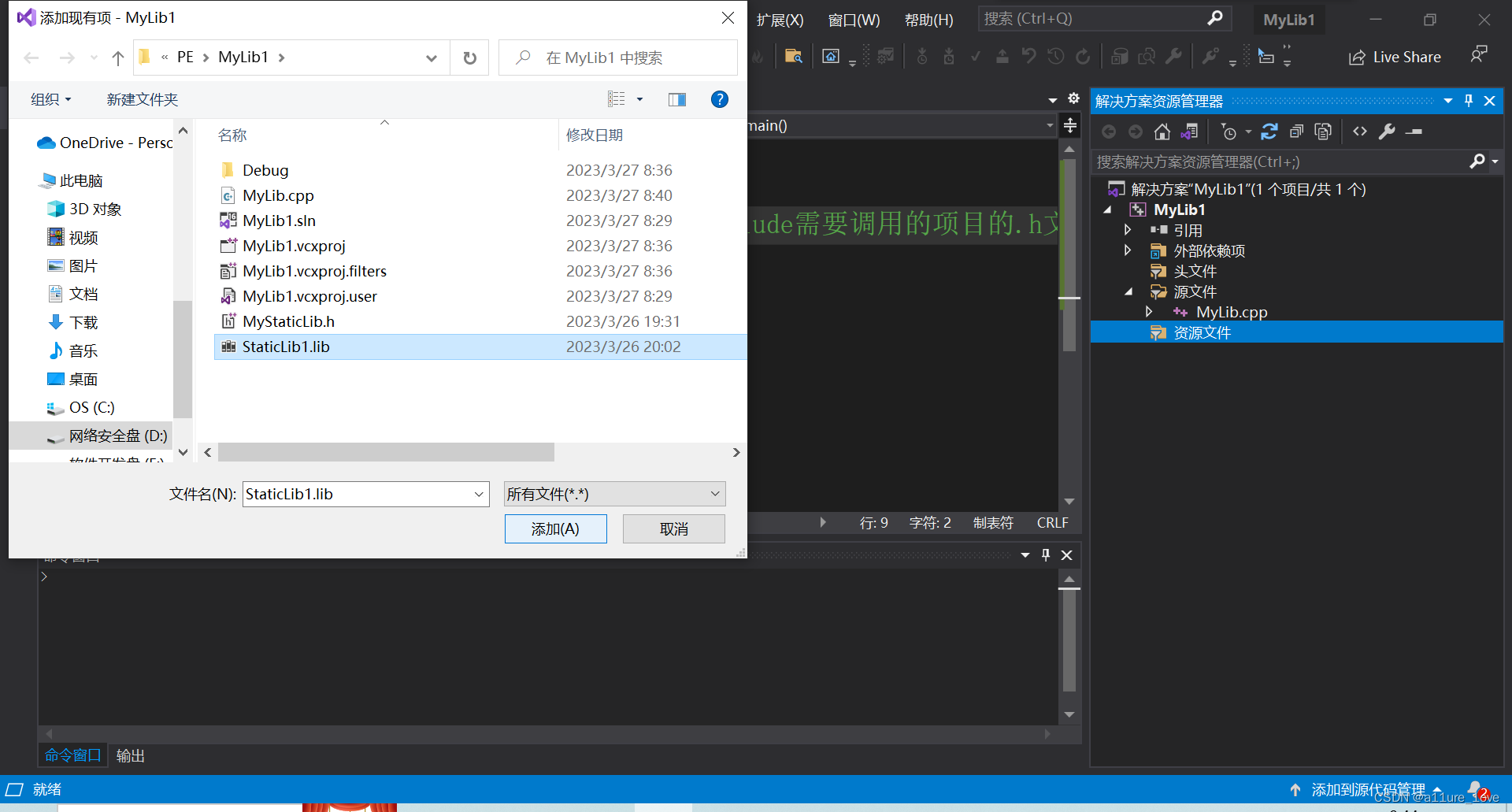This screenshot has height=812, width=1512.
Task: Click the Live Share button
Action: 1395,57
